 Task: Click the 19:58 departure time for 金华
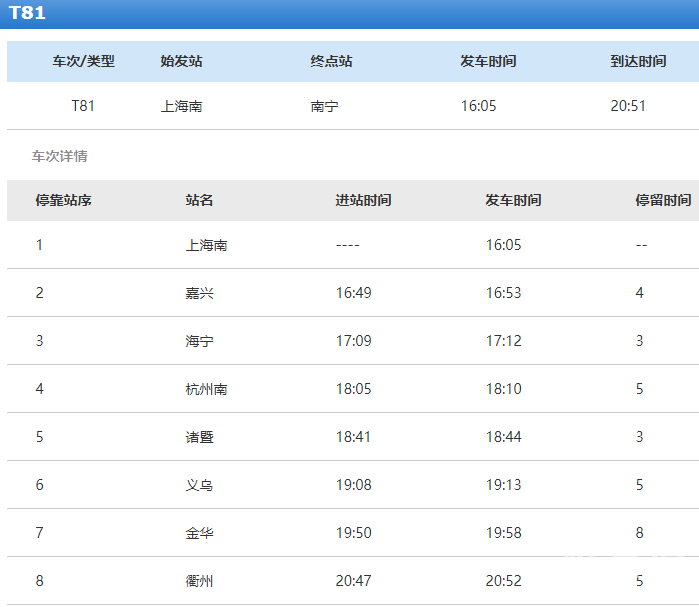click(504, 533)
